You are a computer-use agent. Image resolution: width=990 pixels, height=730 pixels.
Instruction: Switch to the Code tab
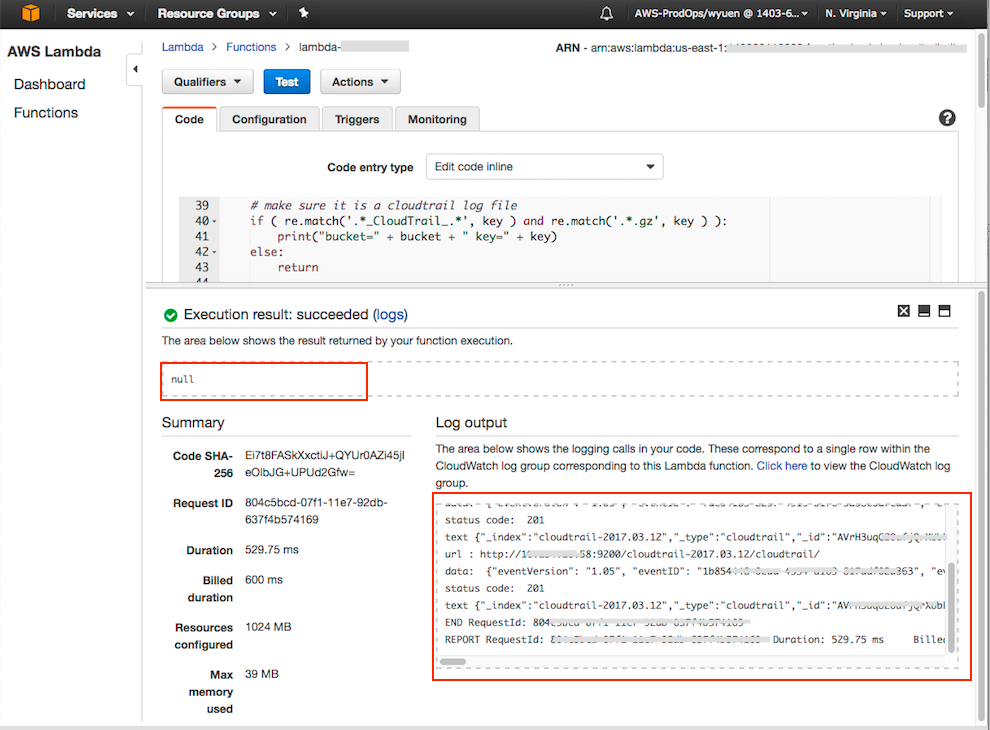(189, 119)
